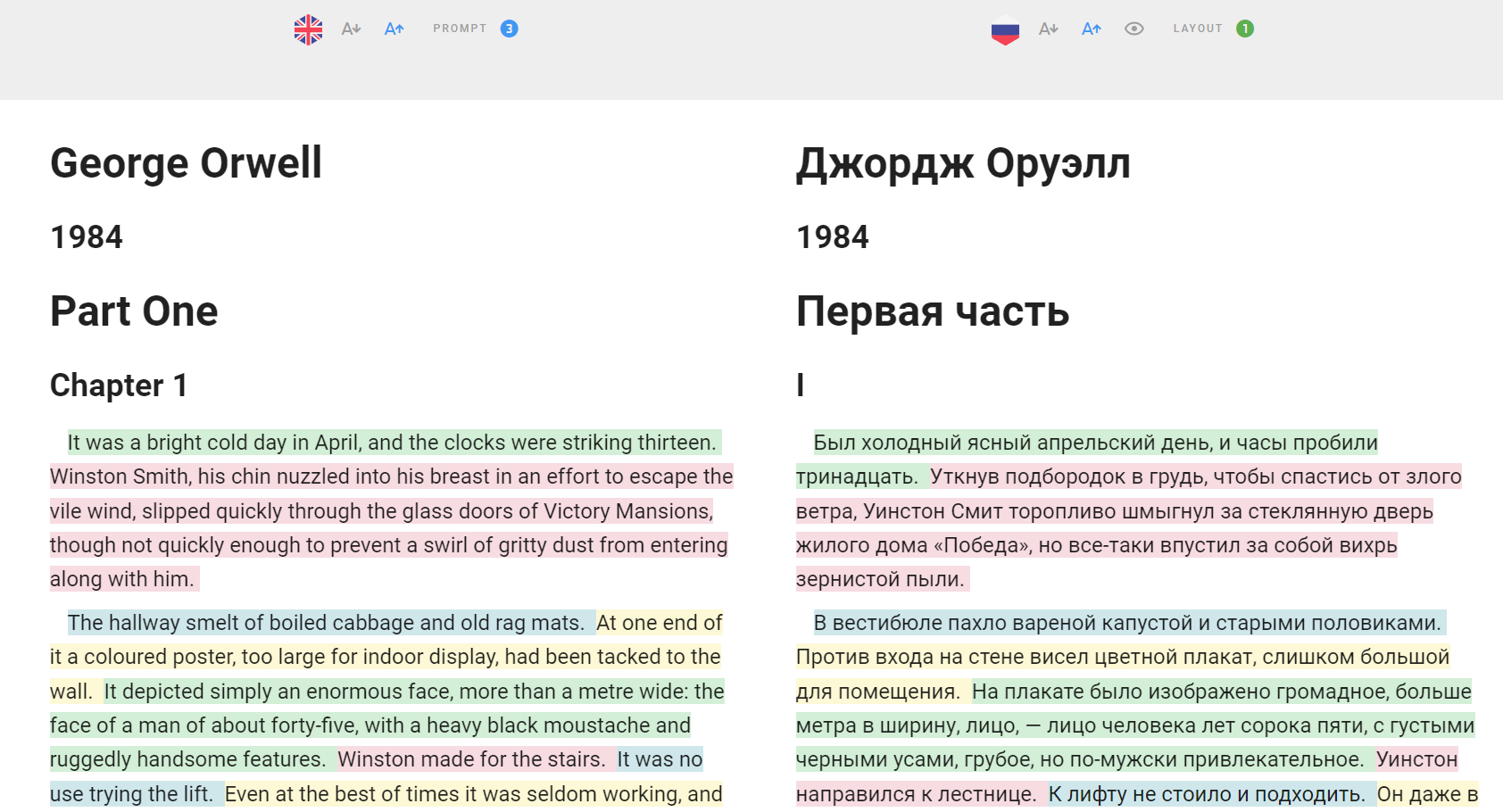The image size is (1503, 812).
Task: Click the UK flag language icon
Action: click(307, 29)
